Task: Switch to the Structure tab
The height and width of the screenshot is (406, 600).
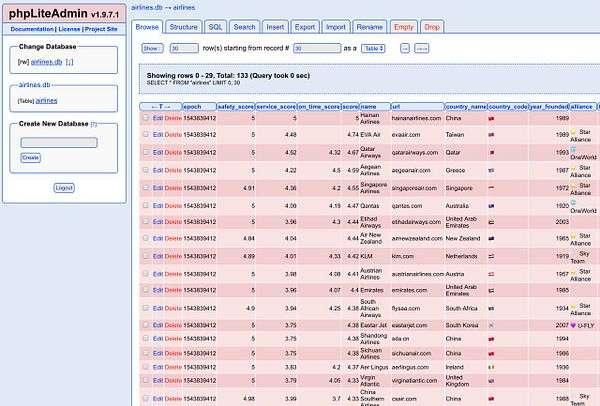Action: [183, 25]
